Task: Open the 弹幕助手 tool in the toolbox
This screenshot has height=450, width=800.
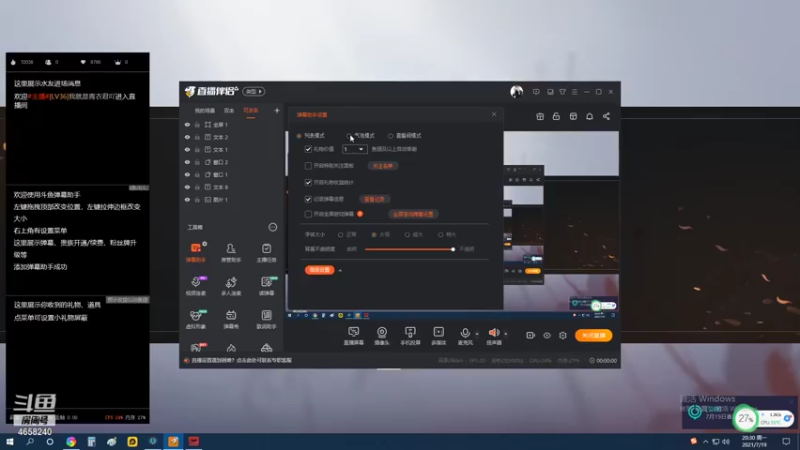Action: point(195,253)
